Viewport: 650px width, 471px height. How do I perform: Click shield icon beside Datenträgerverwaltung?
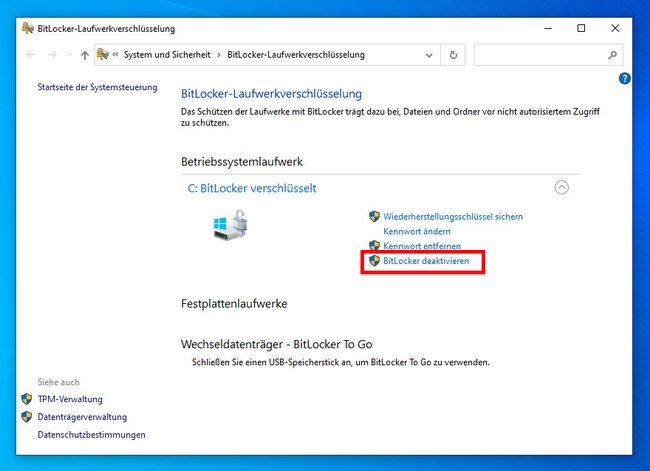pos(27,417)
